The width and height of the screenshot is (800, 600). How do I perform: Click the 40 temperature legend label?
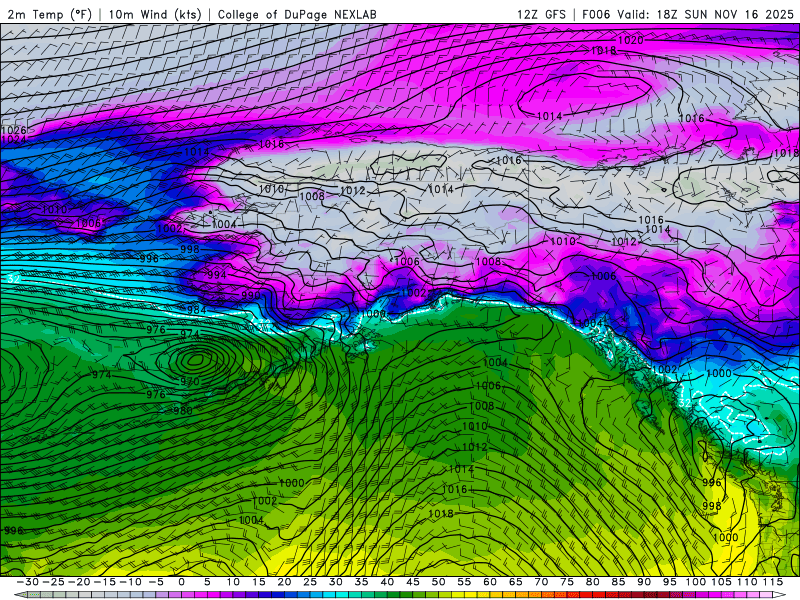click(387, 582)
